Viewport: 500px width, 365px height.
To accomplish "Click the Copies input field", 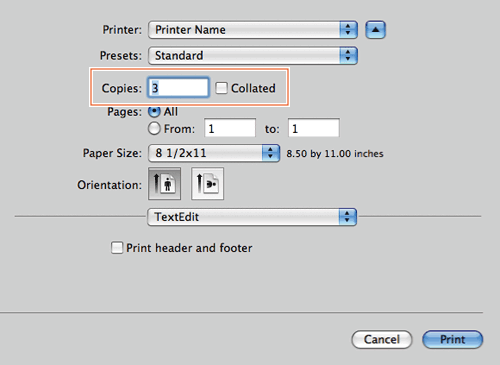I will pos(178,88).
